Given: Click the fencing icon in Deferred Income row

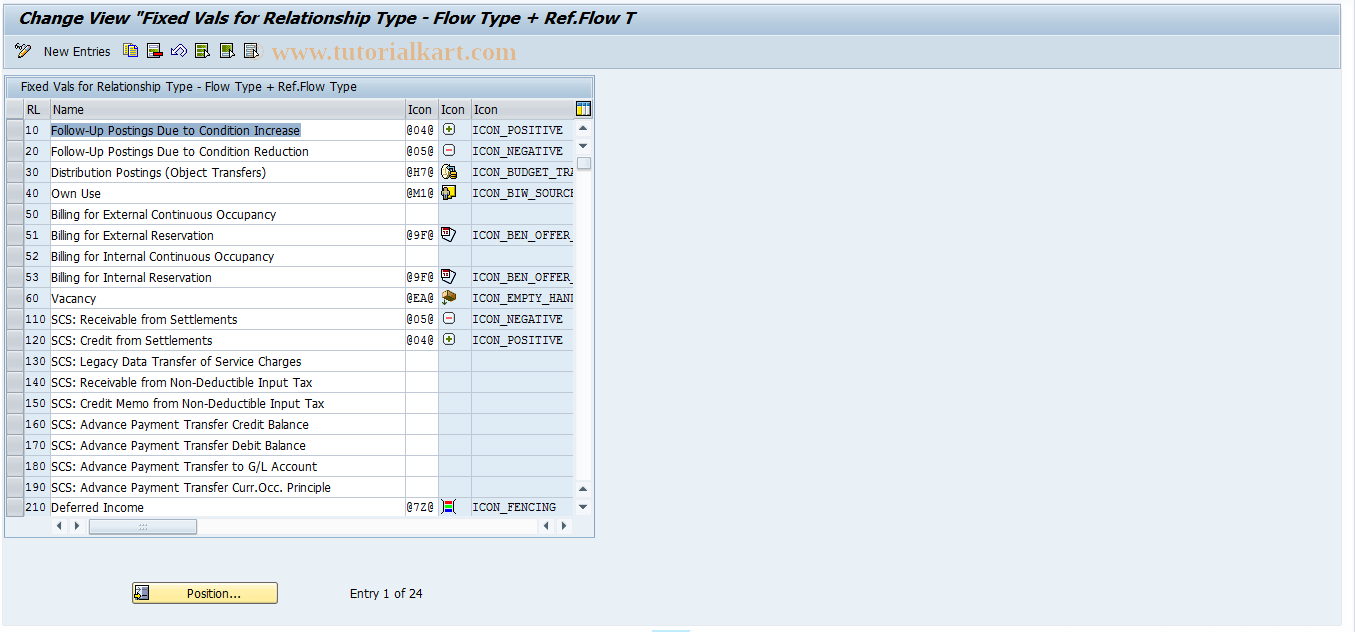Looking at the screenshot, I should pos(449,507).
